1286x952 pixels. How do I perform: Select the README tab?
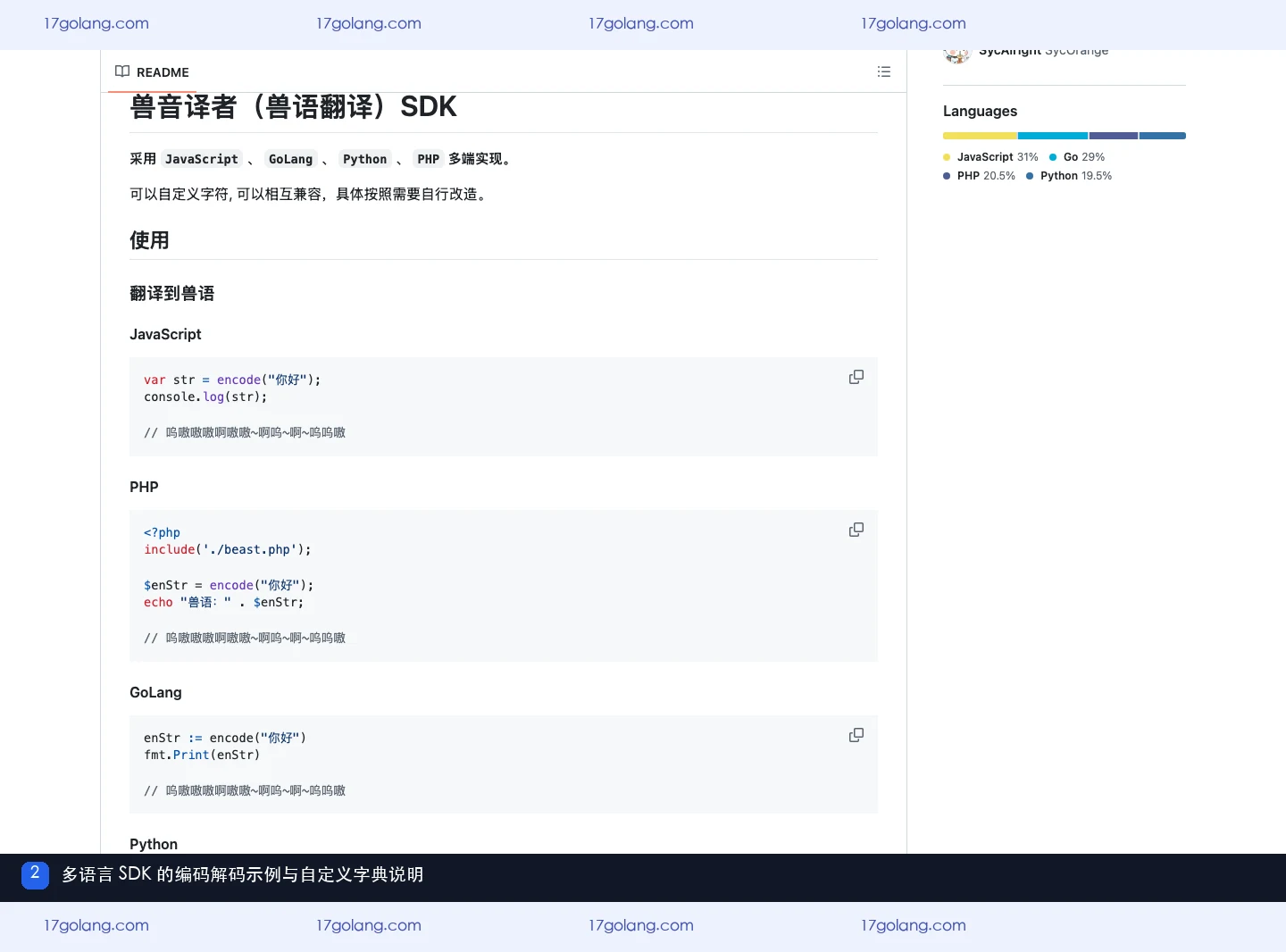[152, 71]
